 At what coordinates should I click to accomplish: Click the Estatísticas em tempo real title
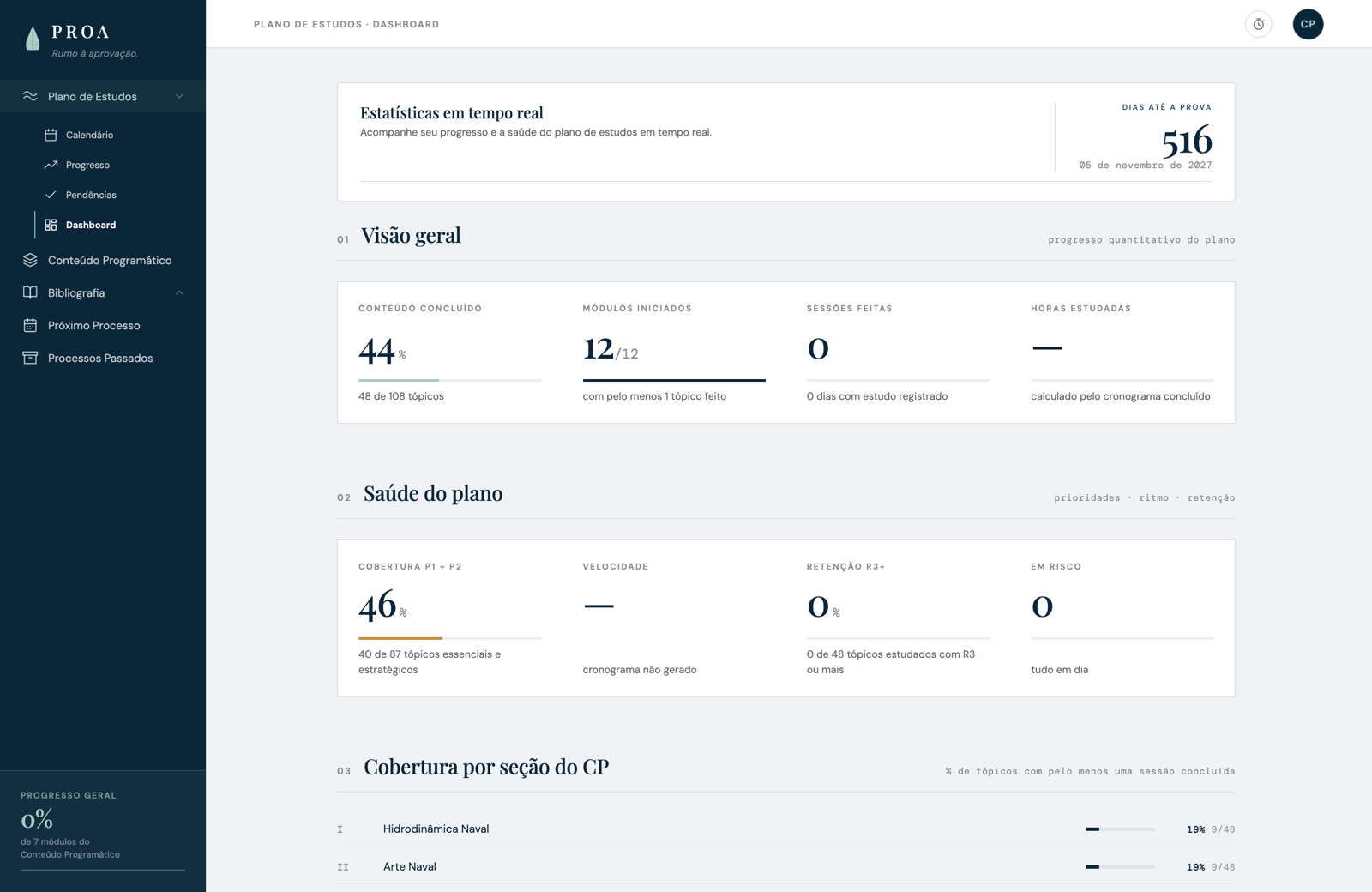(x=452, y=112)
